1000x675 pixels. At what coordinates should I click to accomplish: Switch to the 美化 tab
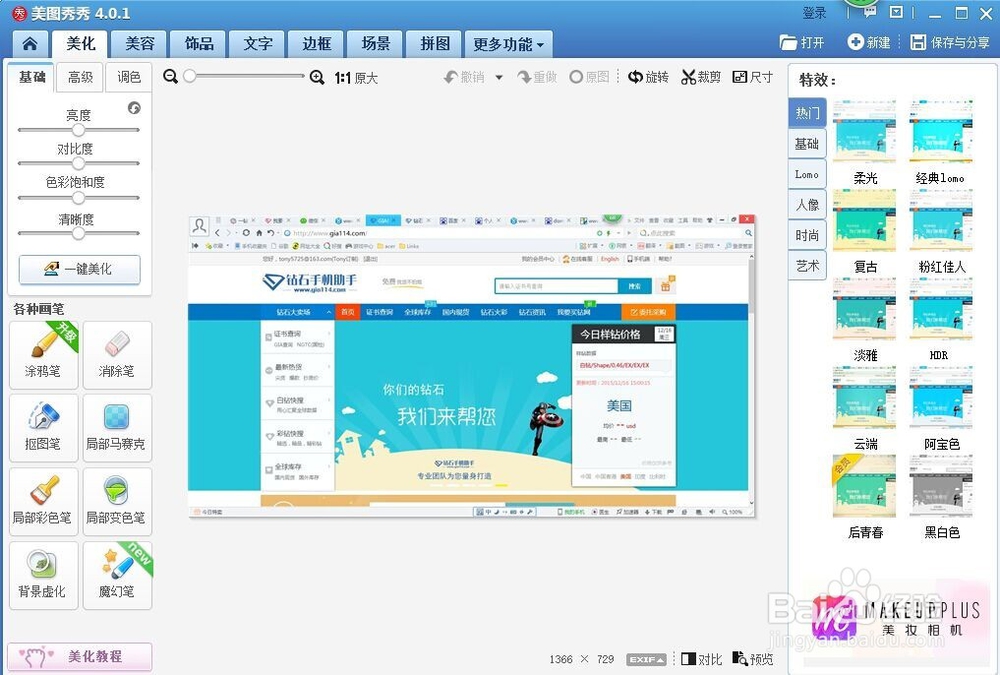tap(80, 44)
